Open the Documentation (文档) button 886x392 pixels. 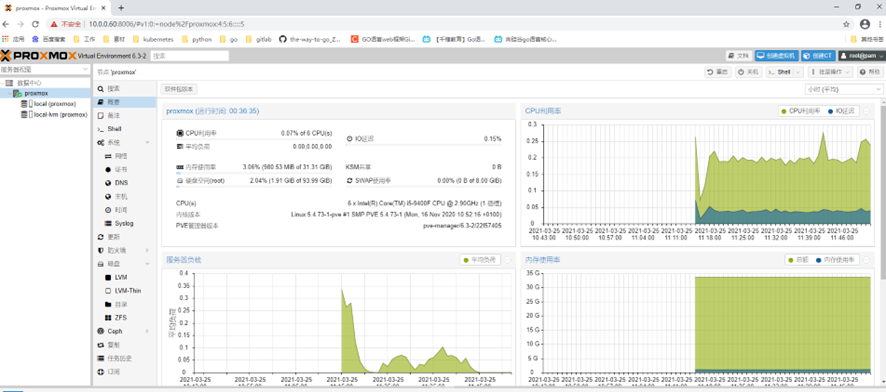739,56
